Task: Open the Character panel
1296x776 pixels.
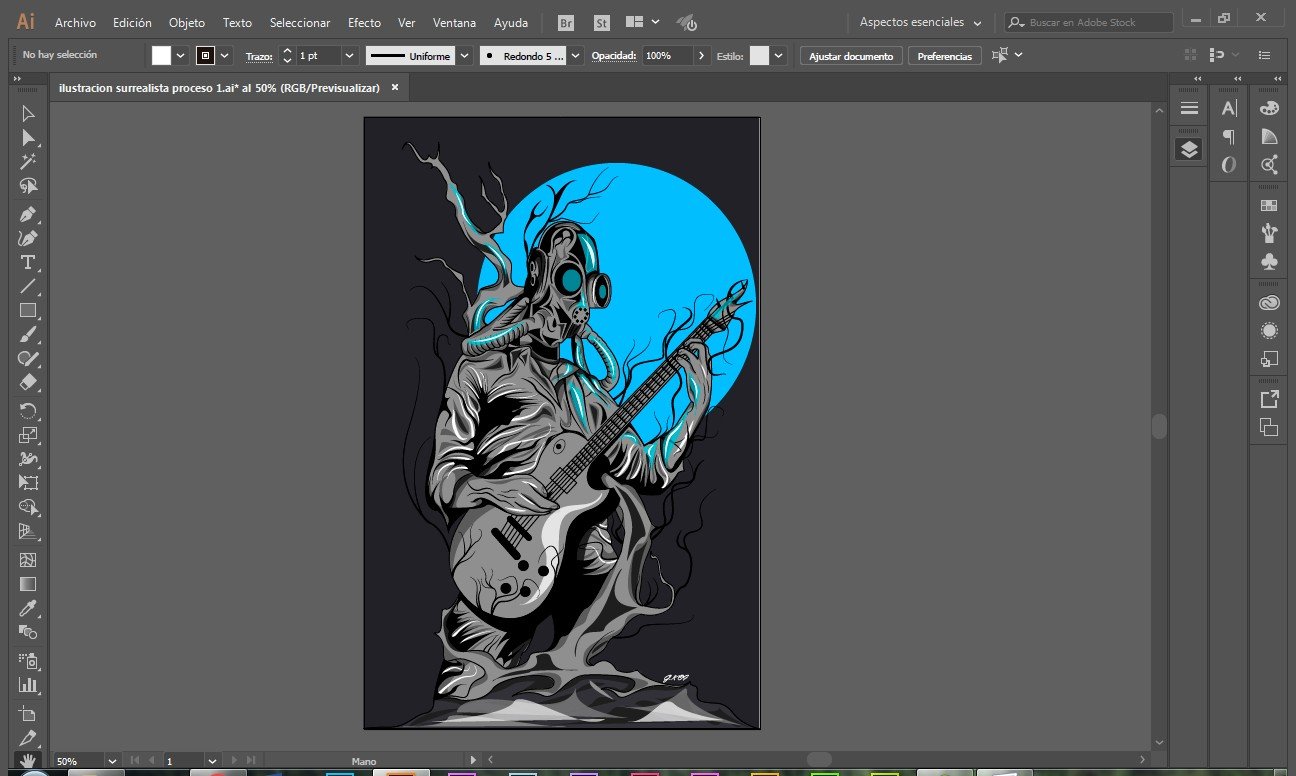Action: pyautogui.click(x=1229, y=108)
